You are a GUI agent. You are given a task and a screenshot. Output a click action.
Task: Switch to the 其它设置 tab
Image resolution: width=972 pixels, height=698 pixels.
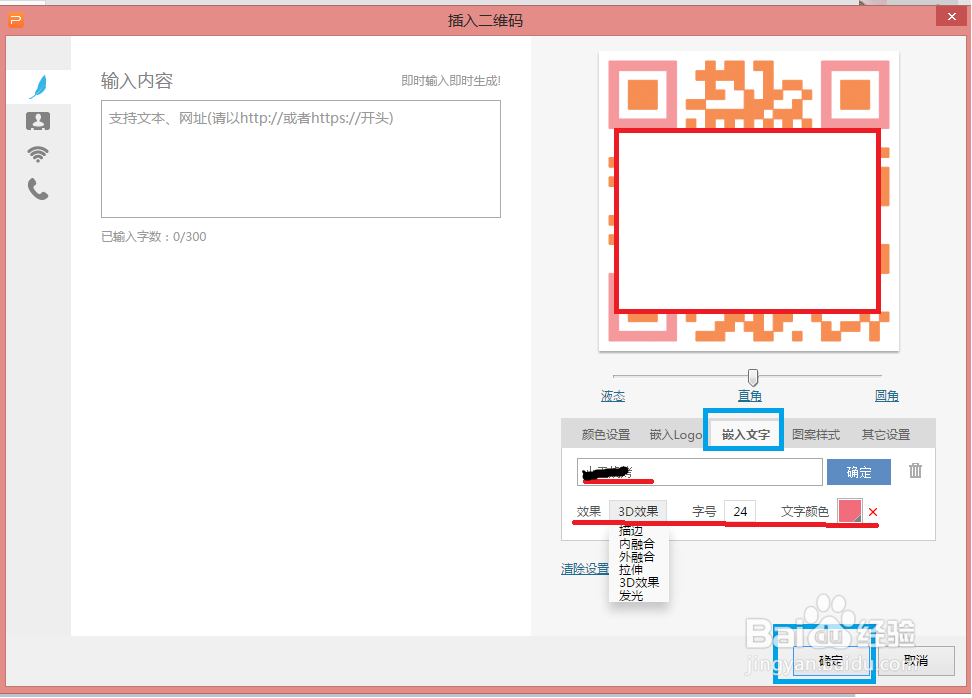pyautogui.click(x=886, y=435)
